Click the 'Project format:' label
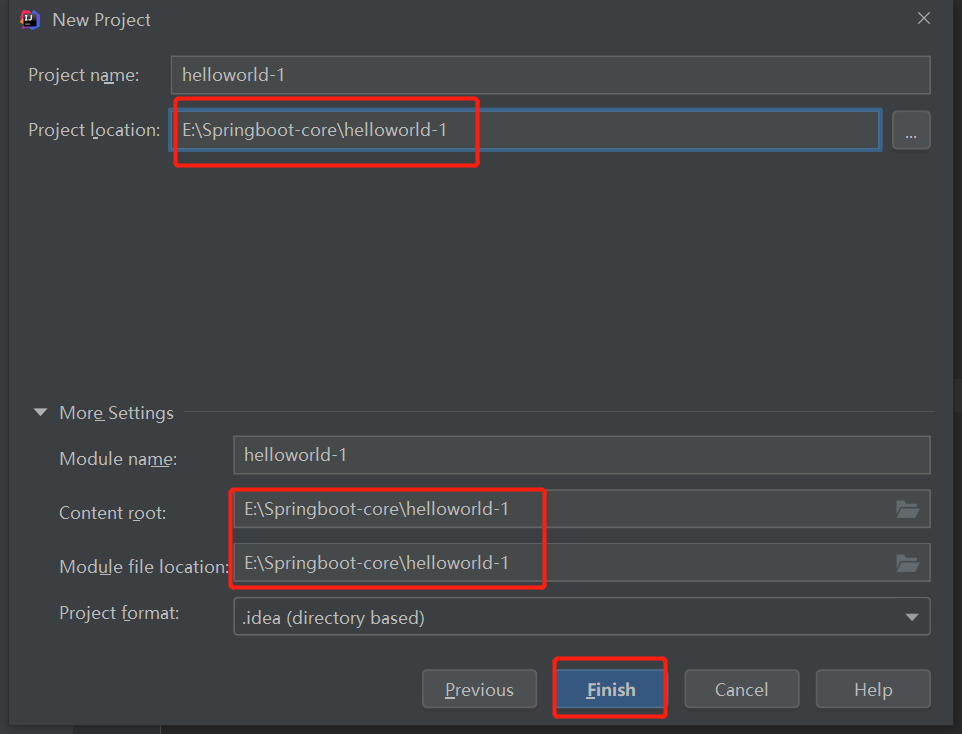 pos(119,612)
